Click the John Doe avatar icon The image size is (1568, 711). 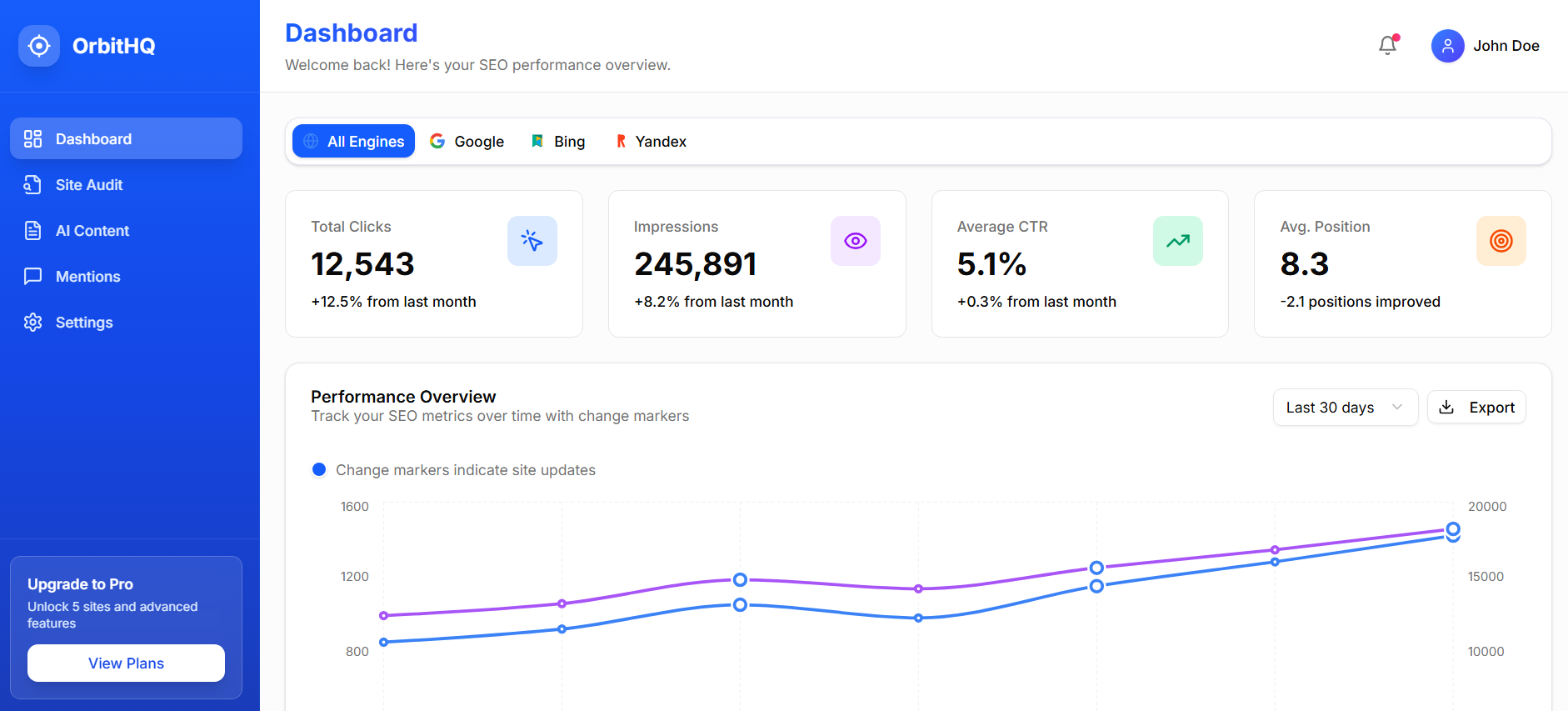1447,46
